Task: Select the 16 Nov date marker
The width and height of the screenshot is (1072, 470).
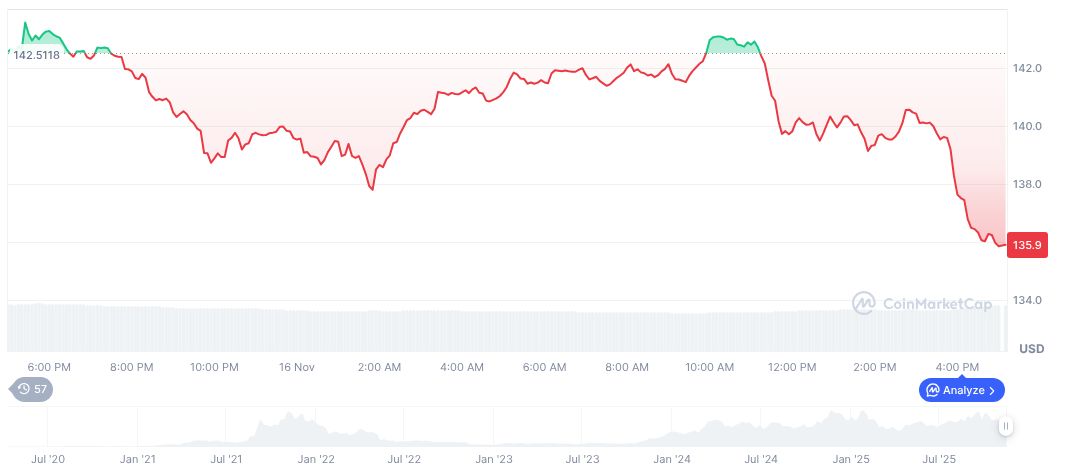Action: [297, 367]
